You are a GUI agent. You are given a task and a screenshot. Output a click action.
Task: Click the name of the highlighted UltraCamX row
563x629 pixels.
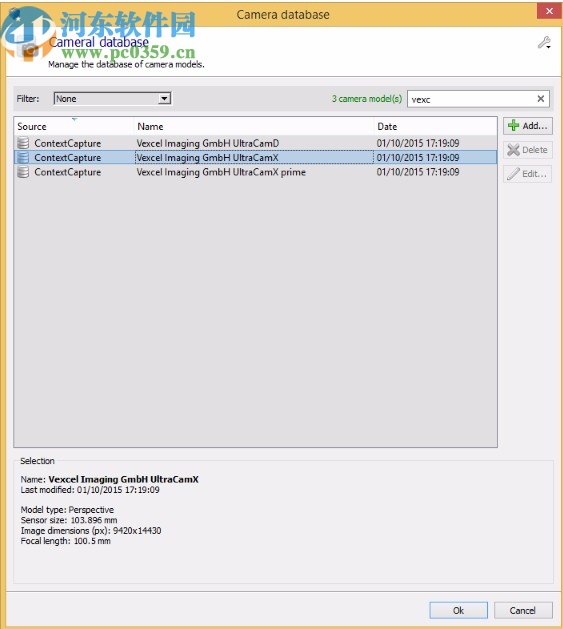click(207, 158)
